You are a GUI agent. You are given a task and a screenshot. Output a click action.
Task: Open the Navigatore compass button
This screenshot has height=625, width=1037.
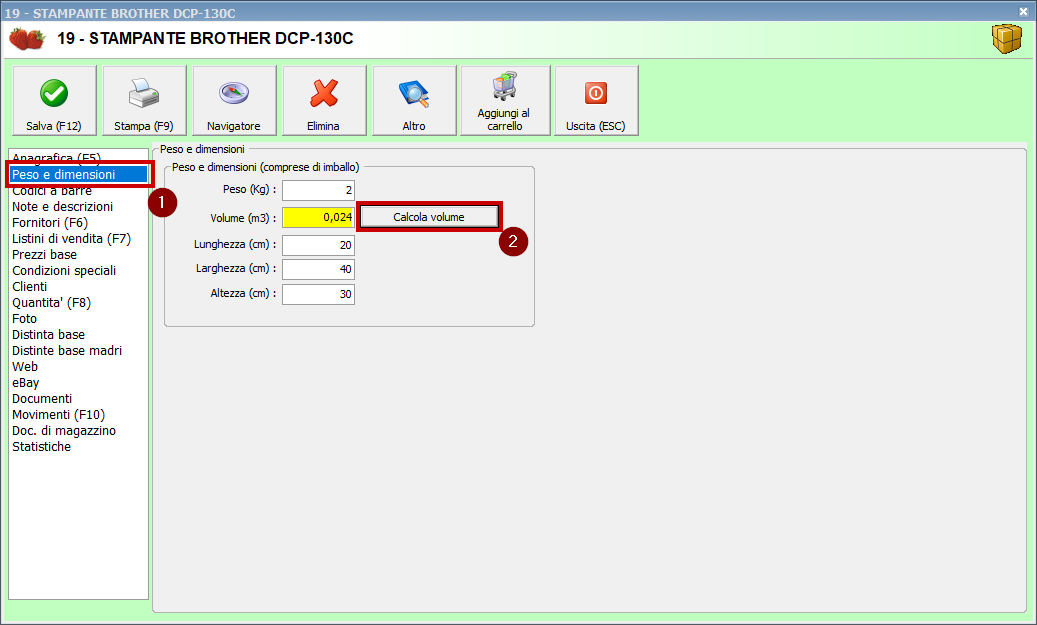pyautogui.click(x=234, y=101)
